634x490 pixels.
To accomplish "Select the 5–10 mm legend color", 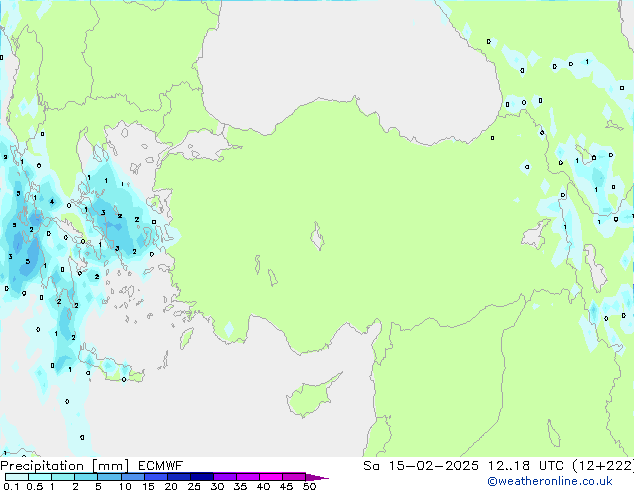I will point(109,477).
